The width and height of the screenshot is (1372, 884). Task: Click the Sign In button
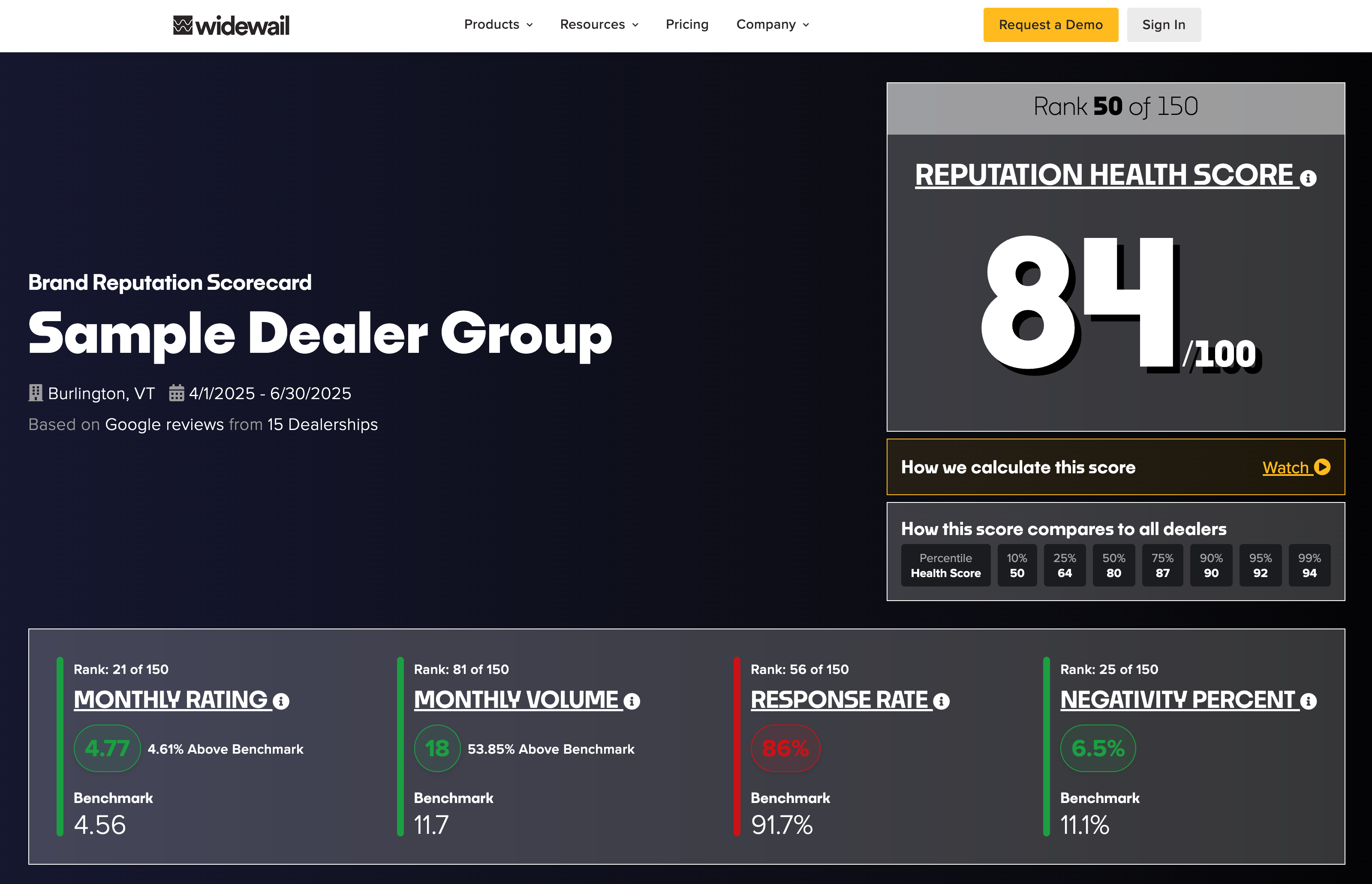tap(1164, 25)
